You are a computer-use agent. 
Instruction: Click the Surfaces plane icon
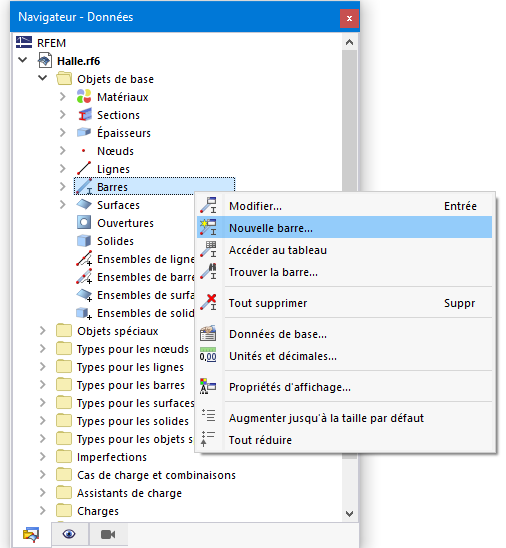pyautogui.click(x=84, y=204)
